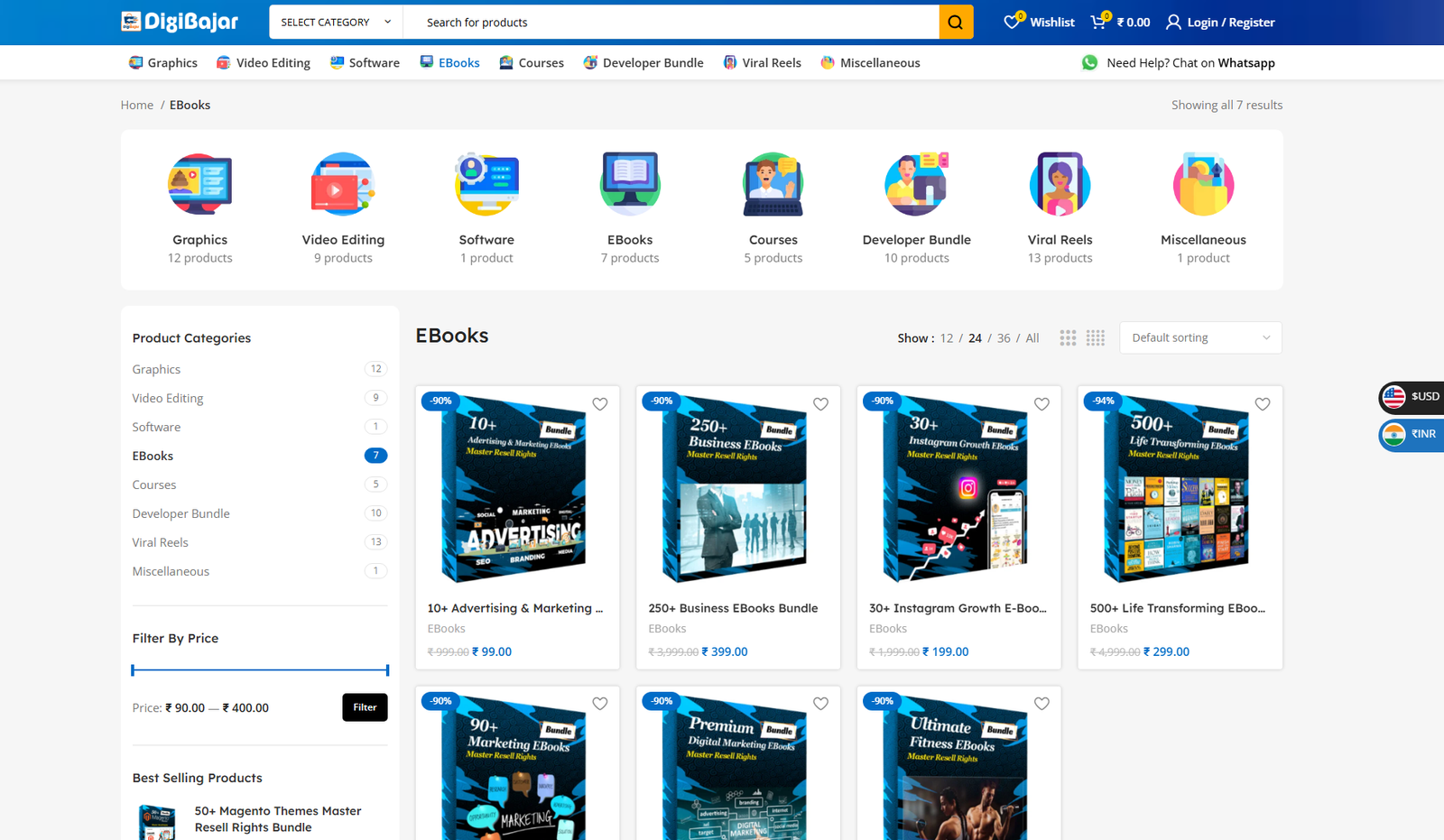This screenshot has height=840, width=1444.
Task: Add 10+ Advertising & Marketing to wishlist
Action: [600, 404]
